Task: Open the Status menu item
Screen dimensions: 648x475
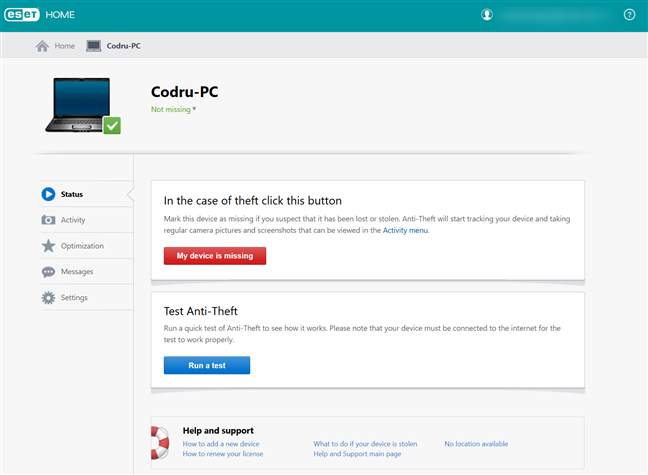Action: tap(71, 194)
